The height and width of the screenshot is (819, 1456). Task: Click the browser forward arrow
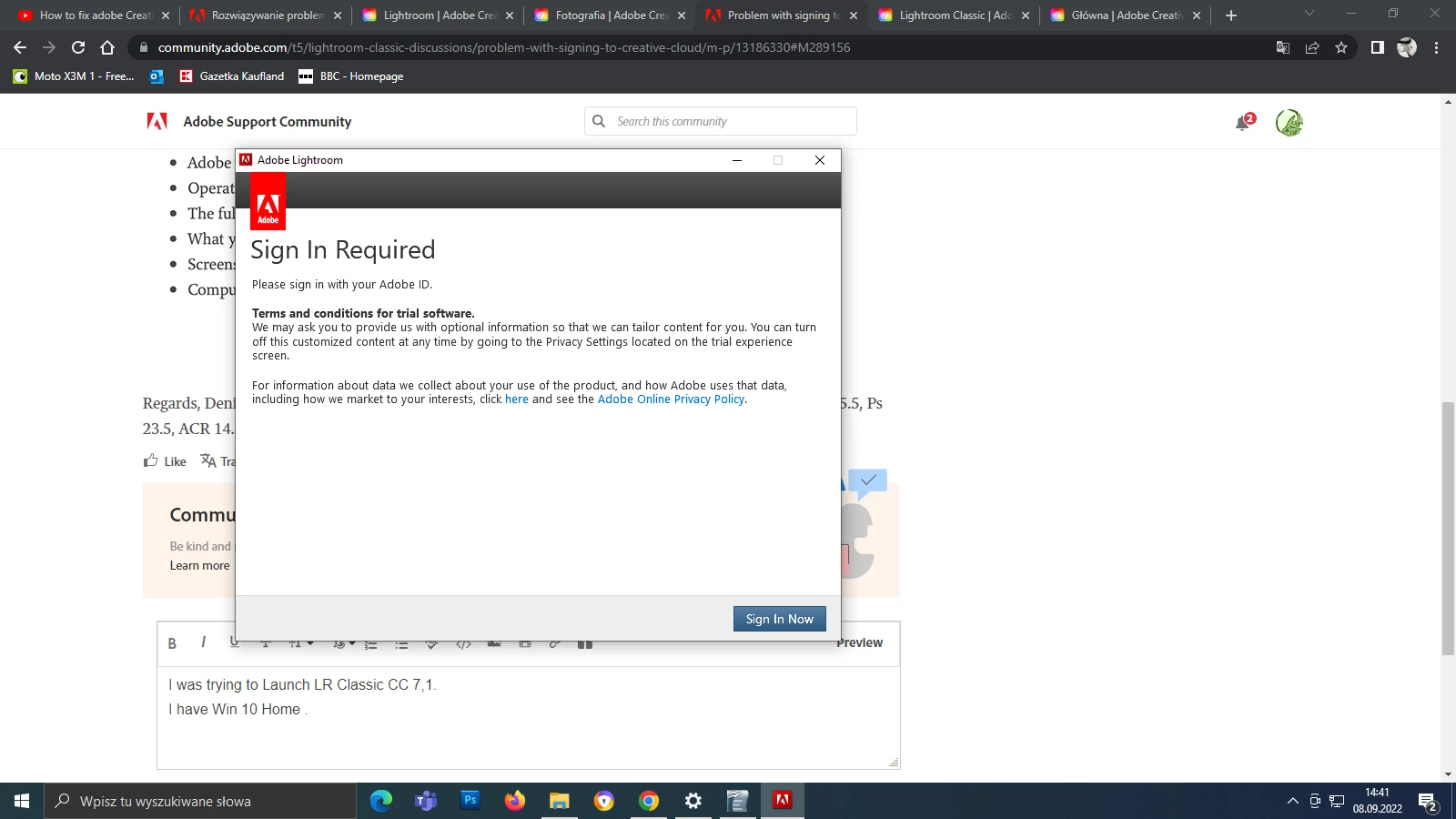(49, 47)
